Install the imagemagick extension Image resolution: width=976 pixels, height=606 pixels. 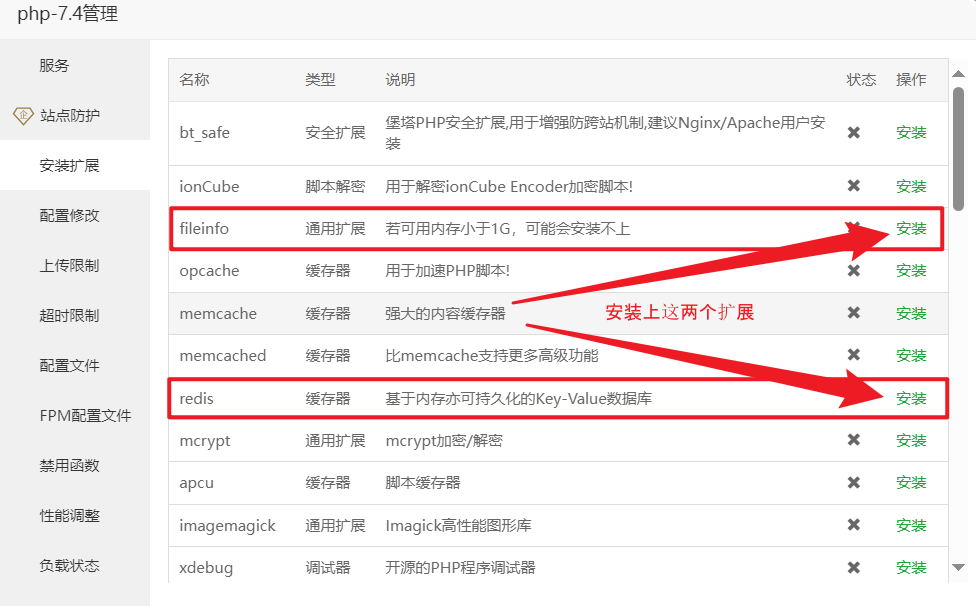911,525
